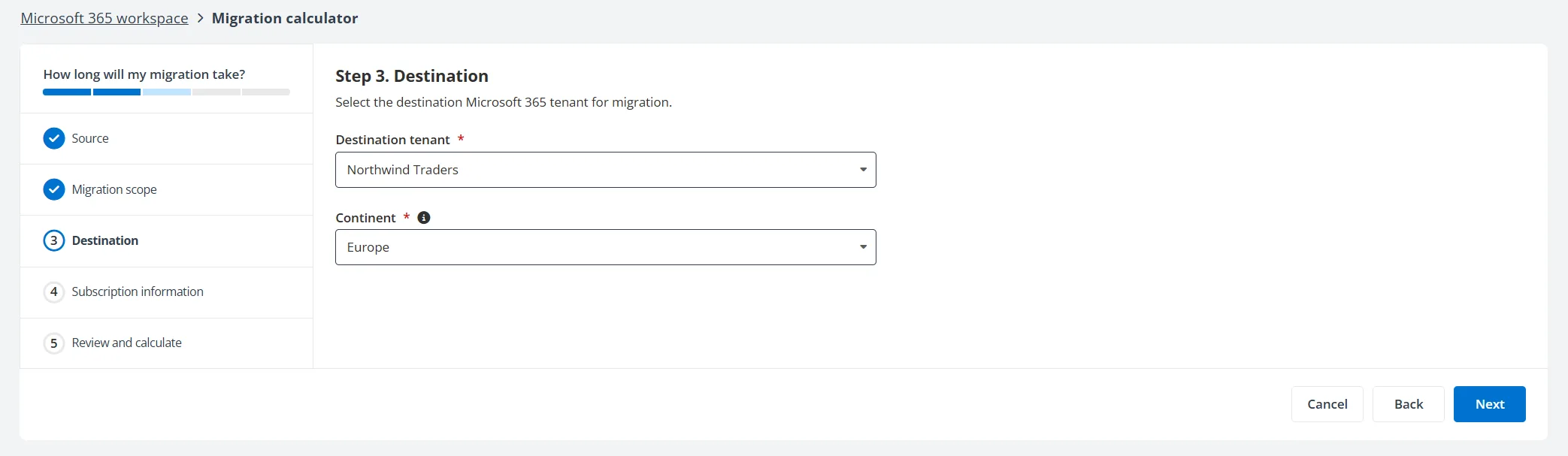Click the Destination step number circle
1568x456 pixels.
pyautogui.click(x=53, y=240)
